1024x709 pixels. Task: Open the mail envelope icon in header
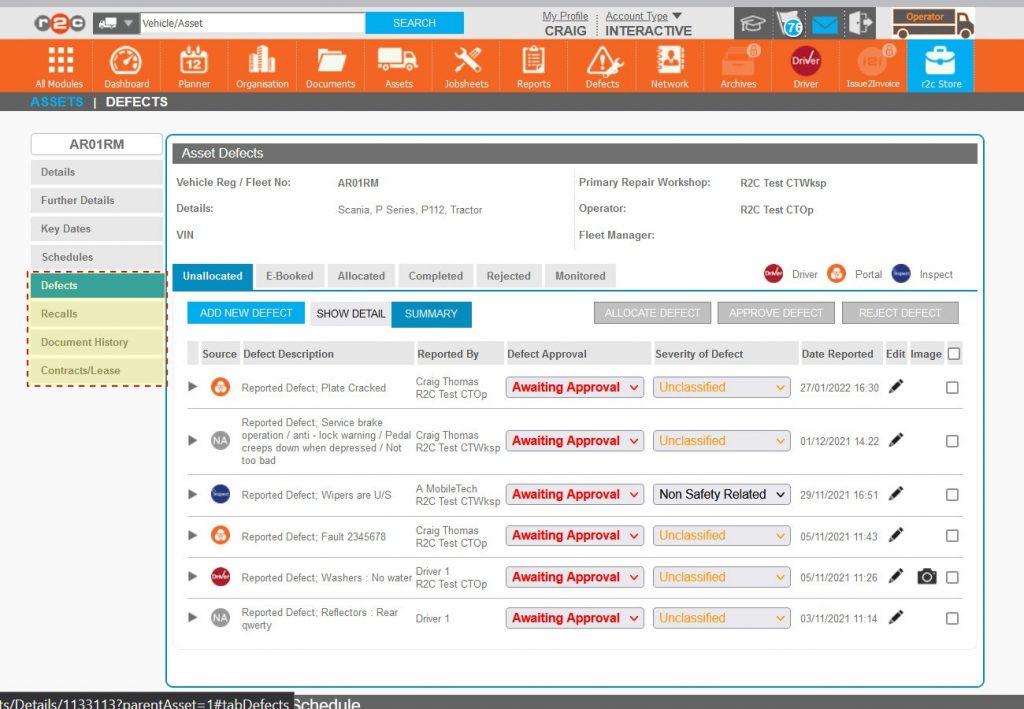pyautogui.click(x=825, y=24)
